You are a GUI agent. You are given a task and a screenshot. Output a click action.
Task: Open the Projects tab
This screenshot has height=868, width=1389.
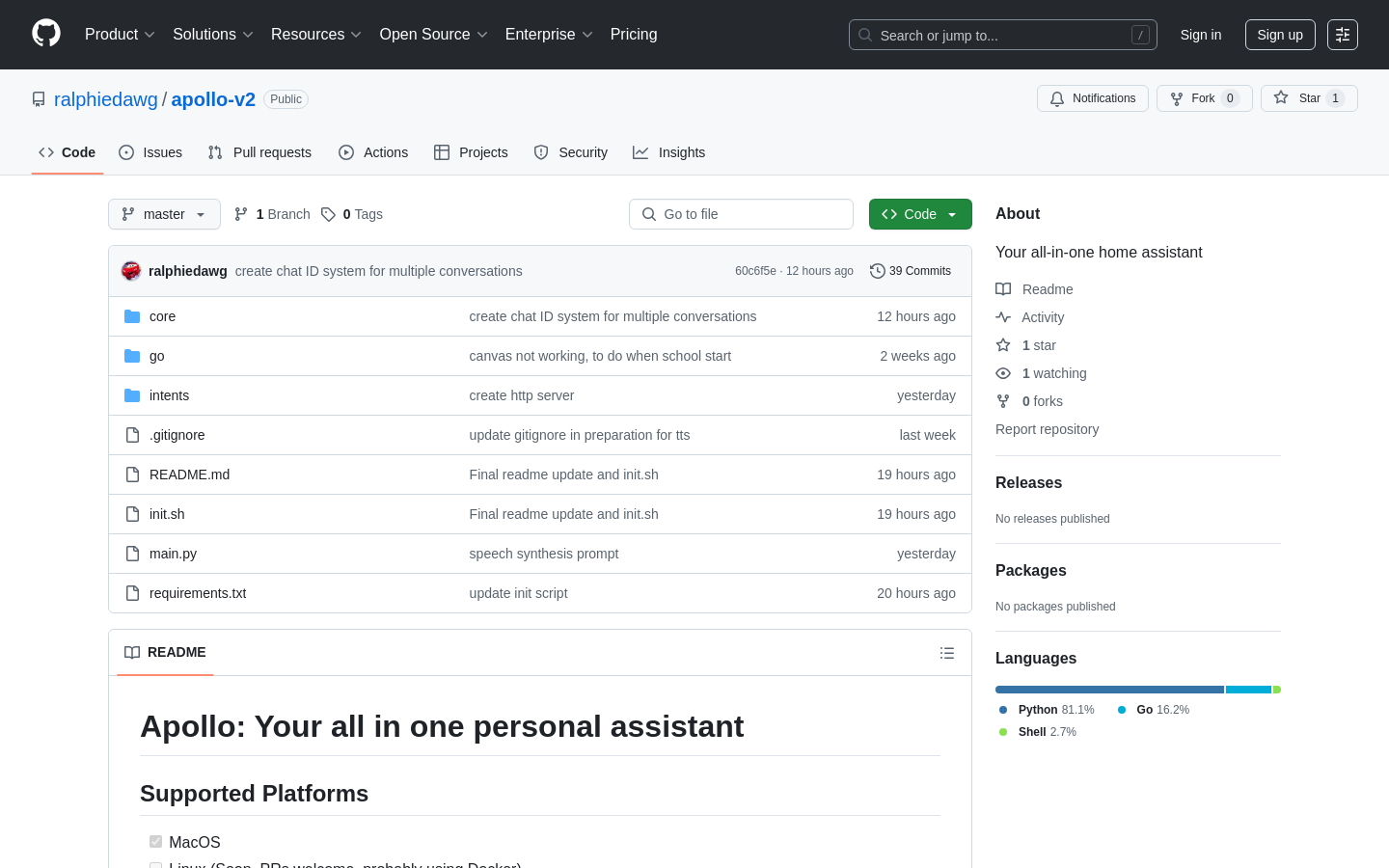[471, 152]
